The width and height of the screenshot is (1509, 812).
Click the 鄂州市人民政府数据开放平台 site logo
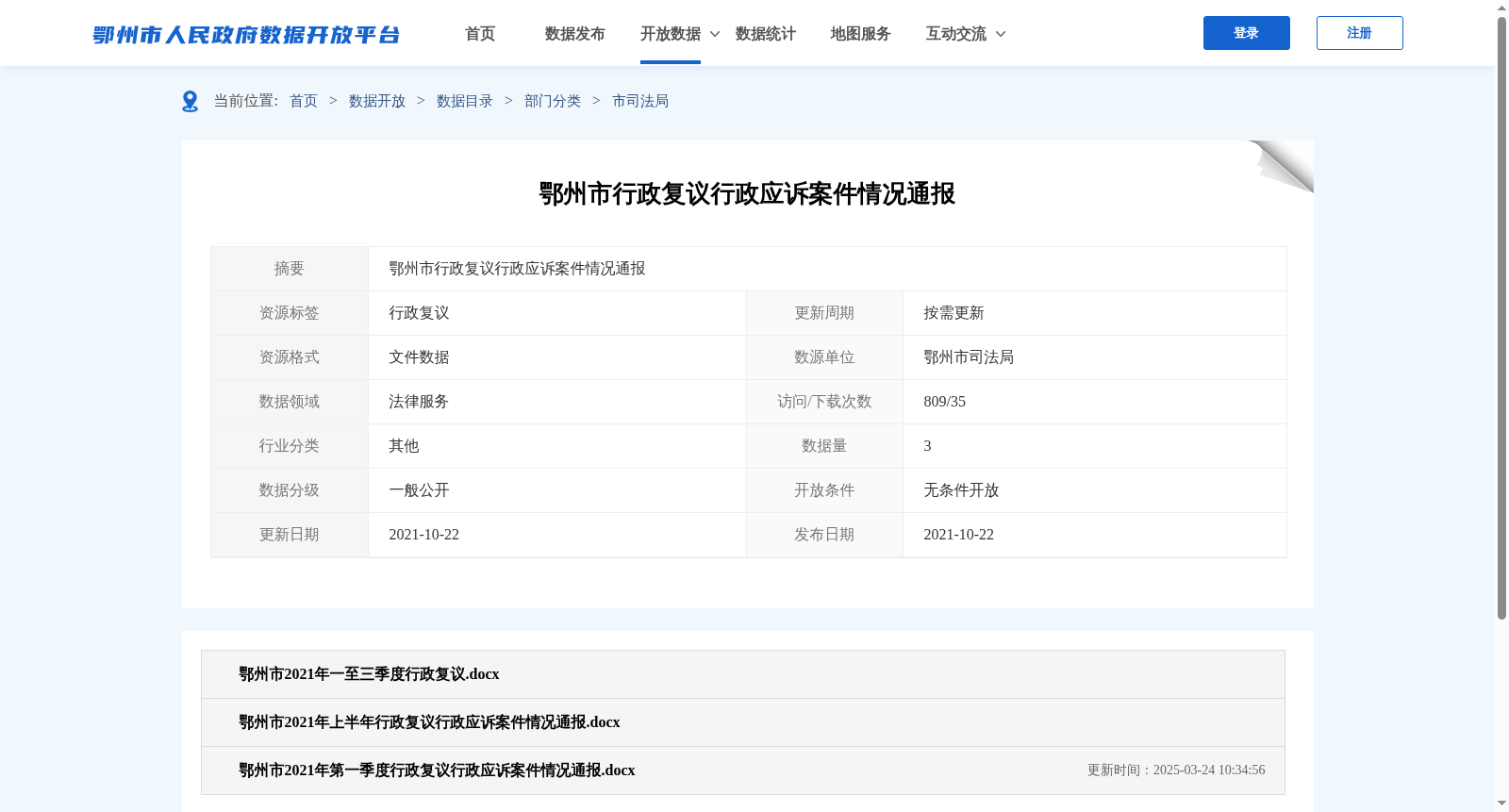(246, 35)
